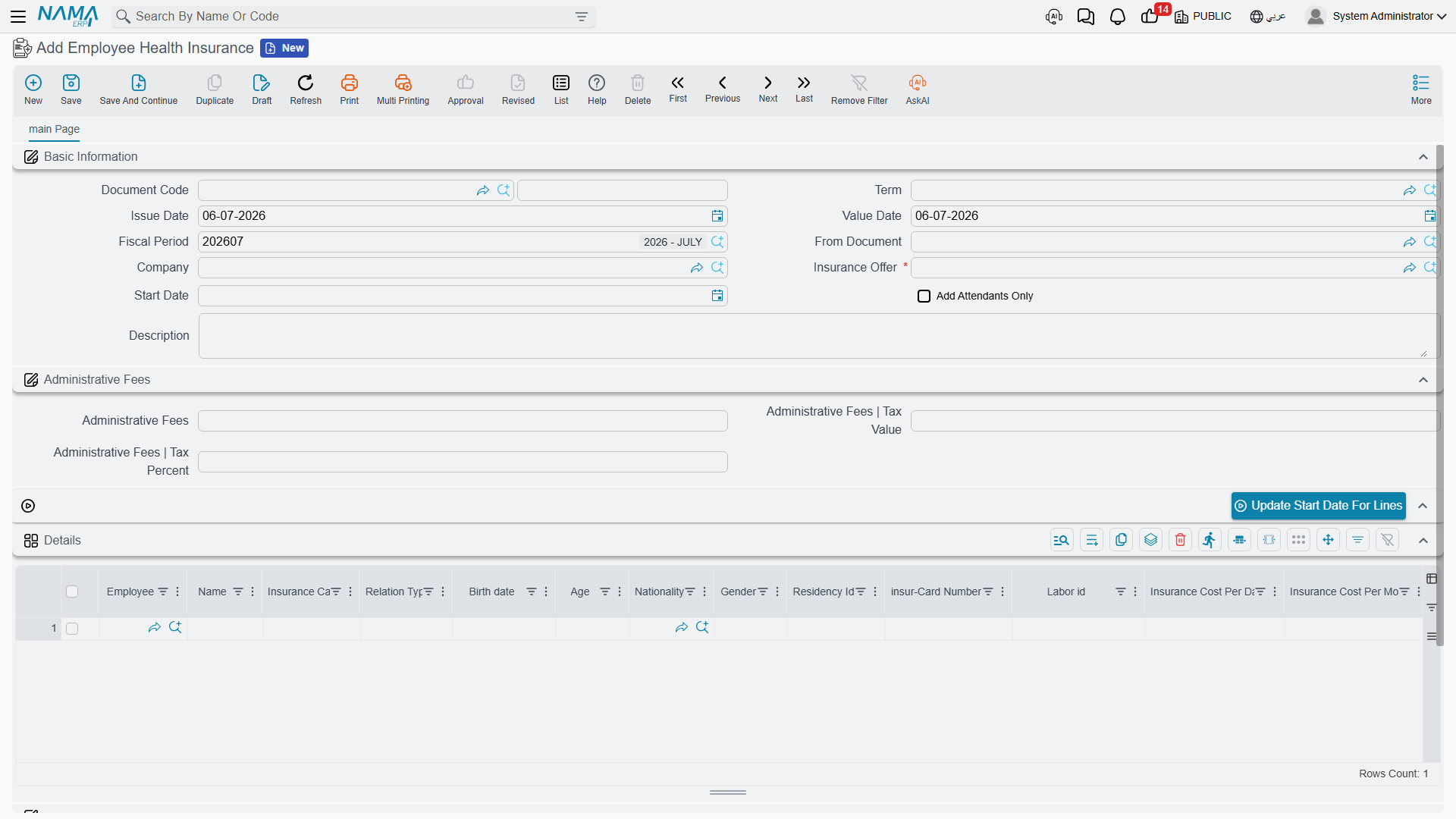Open Issue Date calendar picker

717,216
